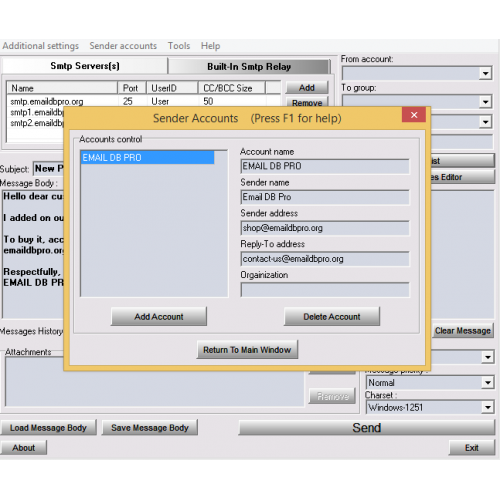Click the Reply-To address field
This screenshot has width=500, height=500.
pos(325,259)
